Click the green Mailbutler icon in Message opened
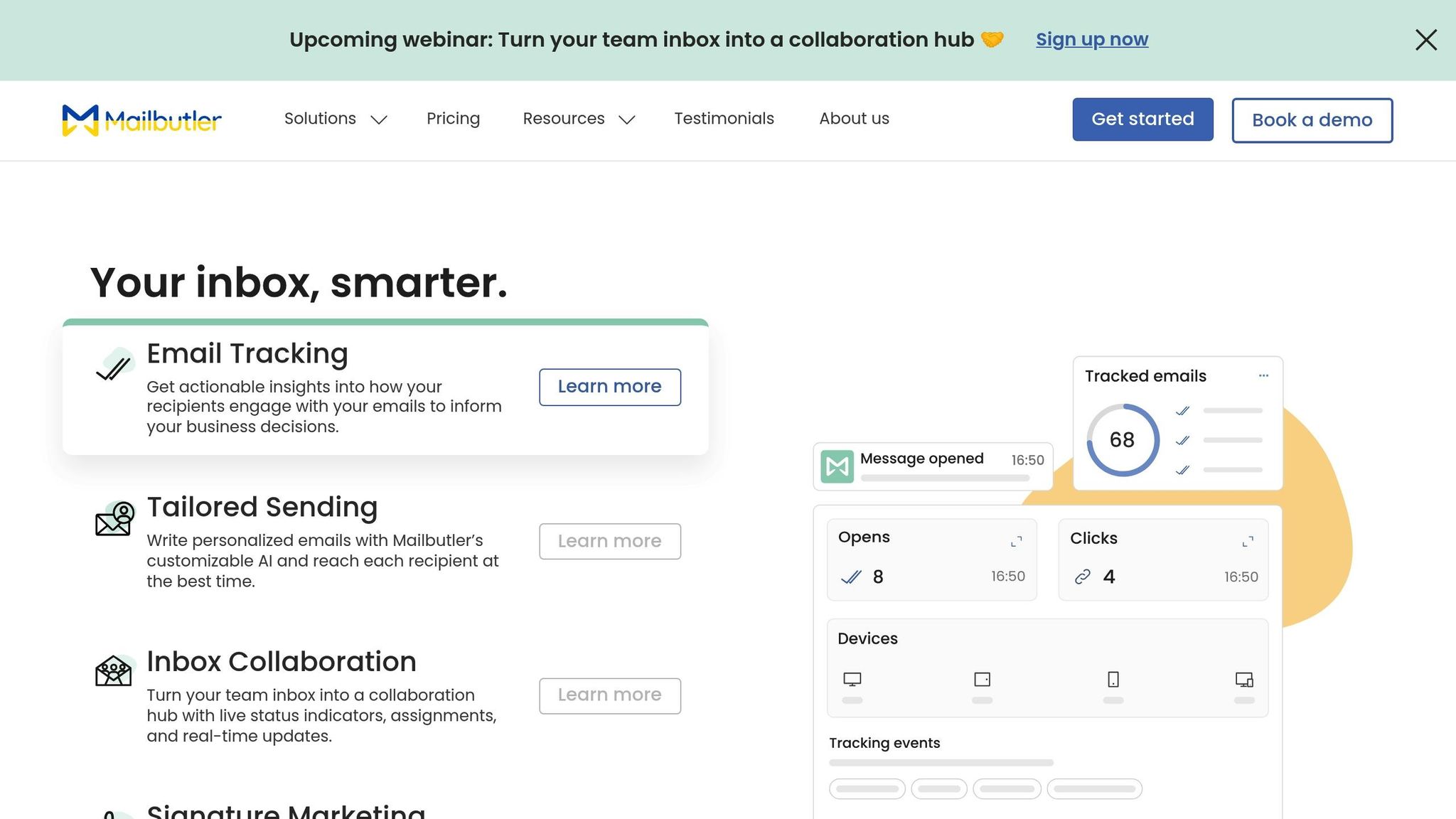 837,466
